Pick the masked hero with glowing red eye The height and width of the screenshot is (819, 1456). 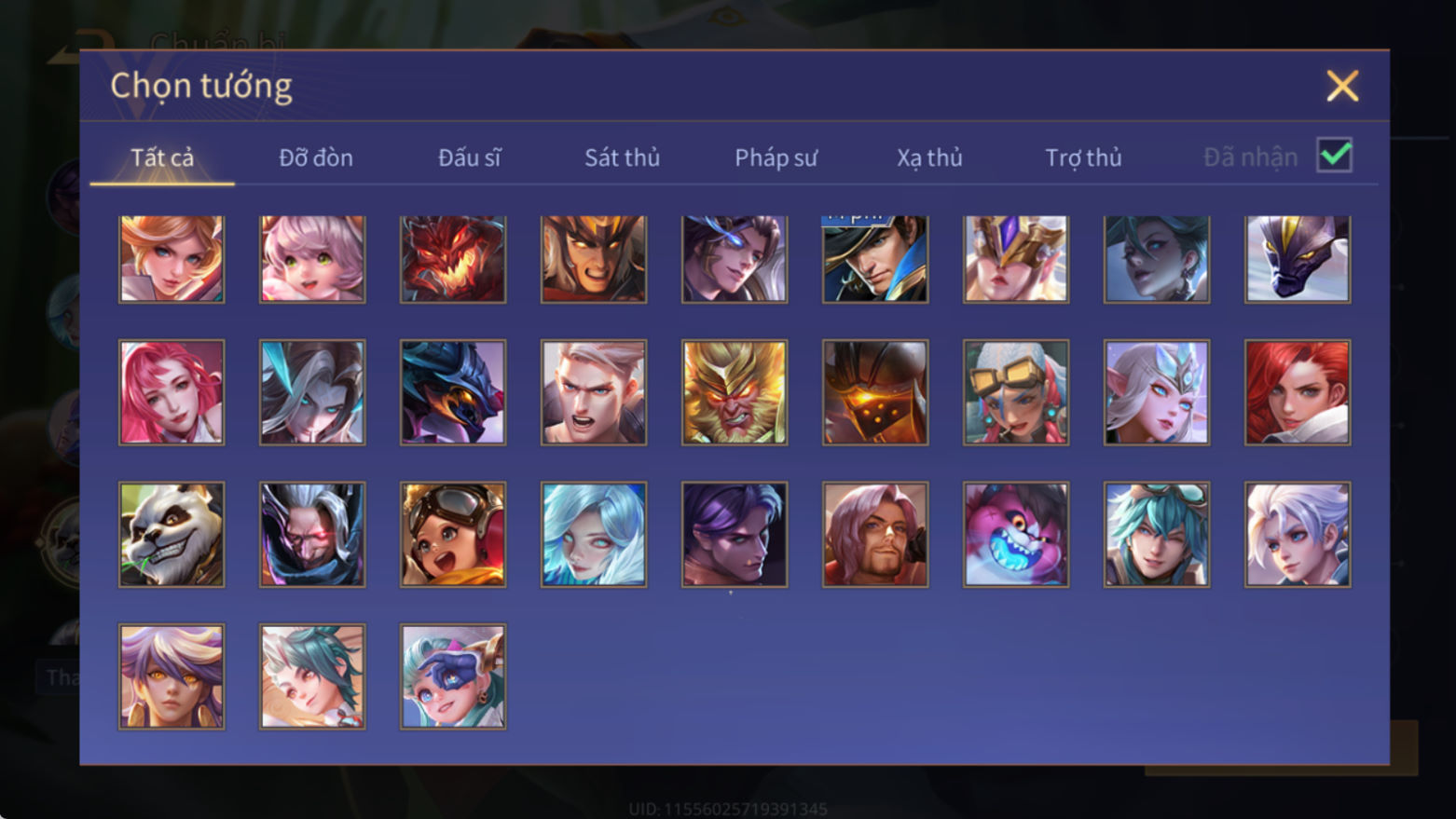tap(312, 534)
